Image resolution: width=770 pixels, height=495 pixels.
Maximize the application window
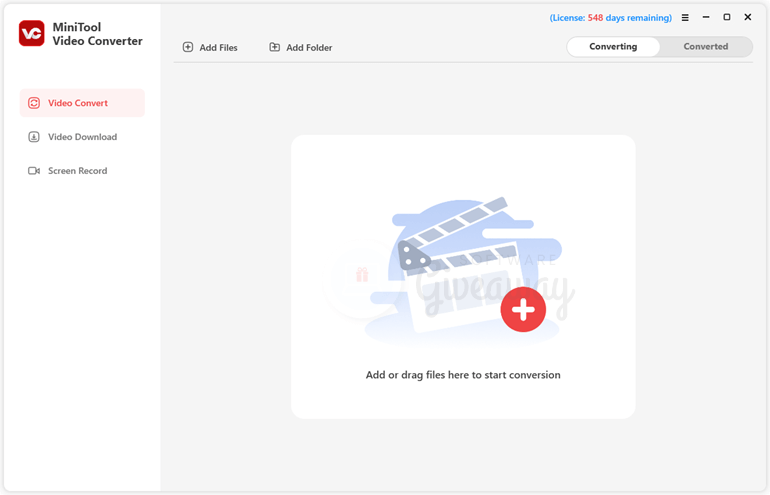(727, 17)
